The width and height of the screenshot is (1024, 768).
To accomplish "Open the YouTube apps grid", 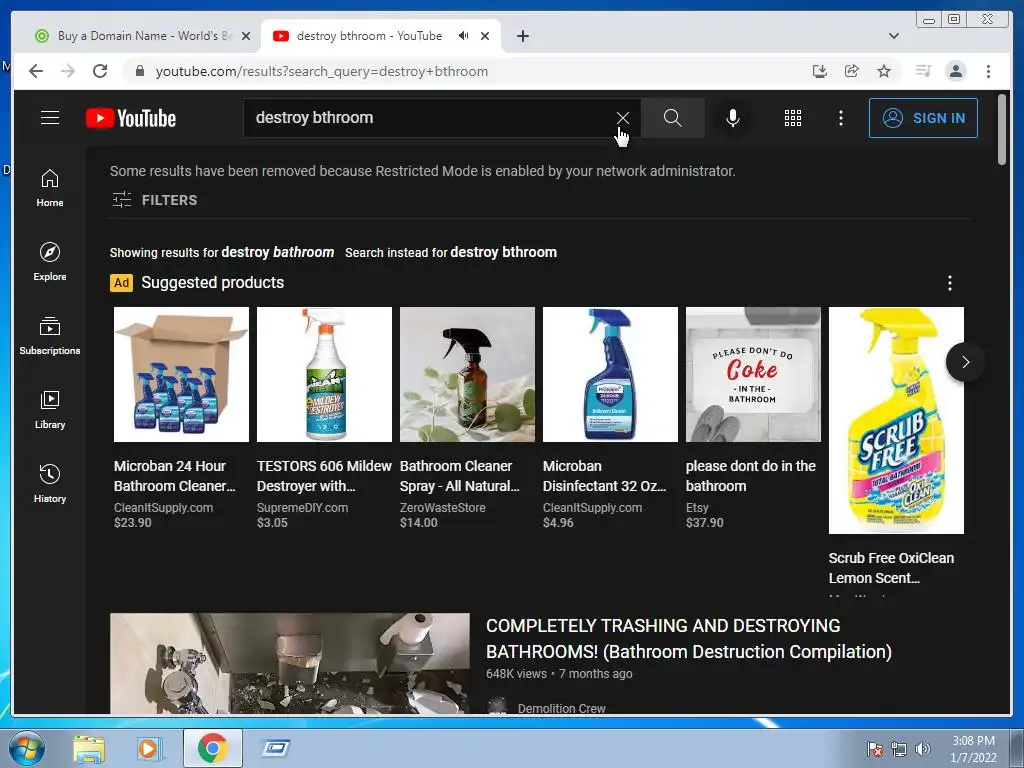I will 793,118.
